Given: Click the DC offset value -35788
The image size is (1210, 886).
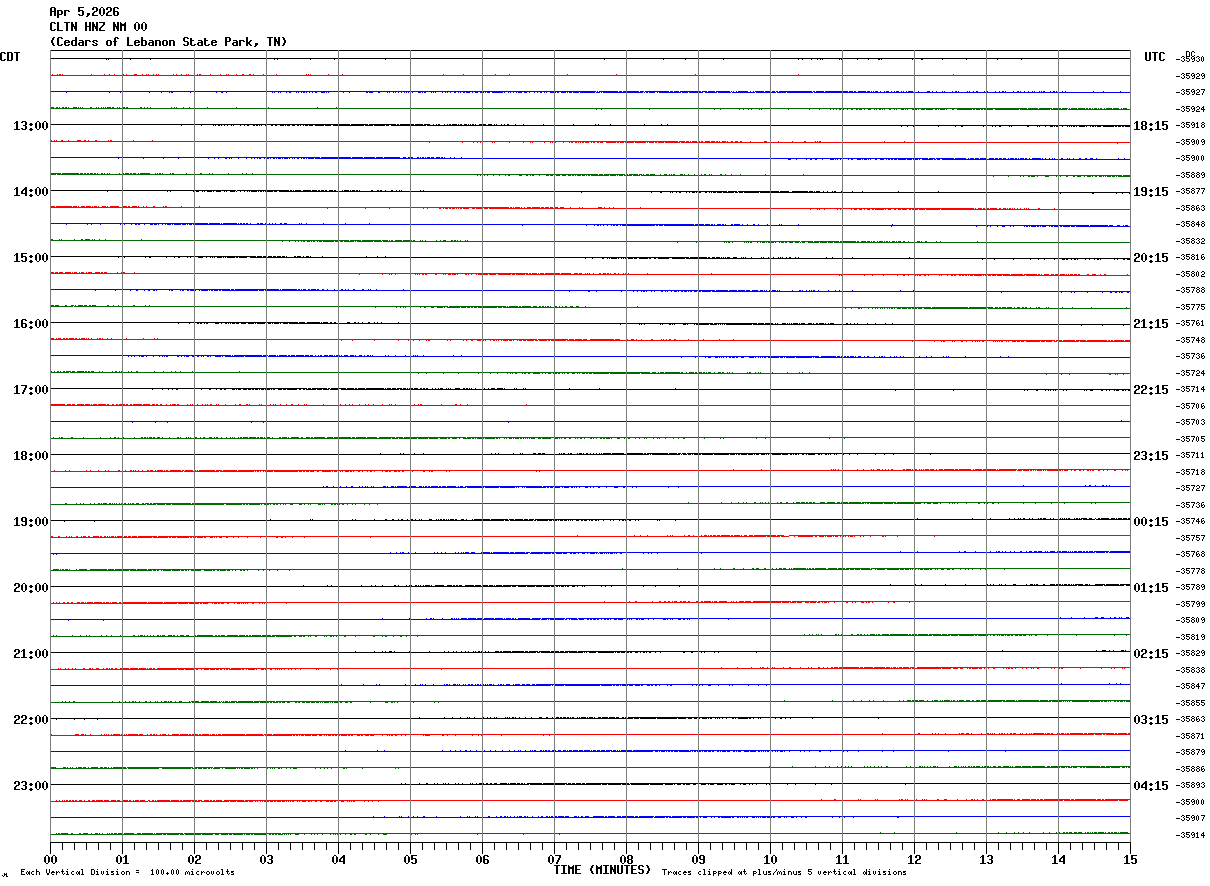Looking at the screenshot, I should coord(1190,290).
